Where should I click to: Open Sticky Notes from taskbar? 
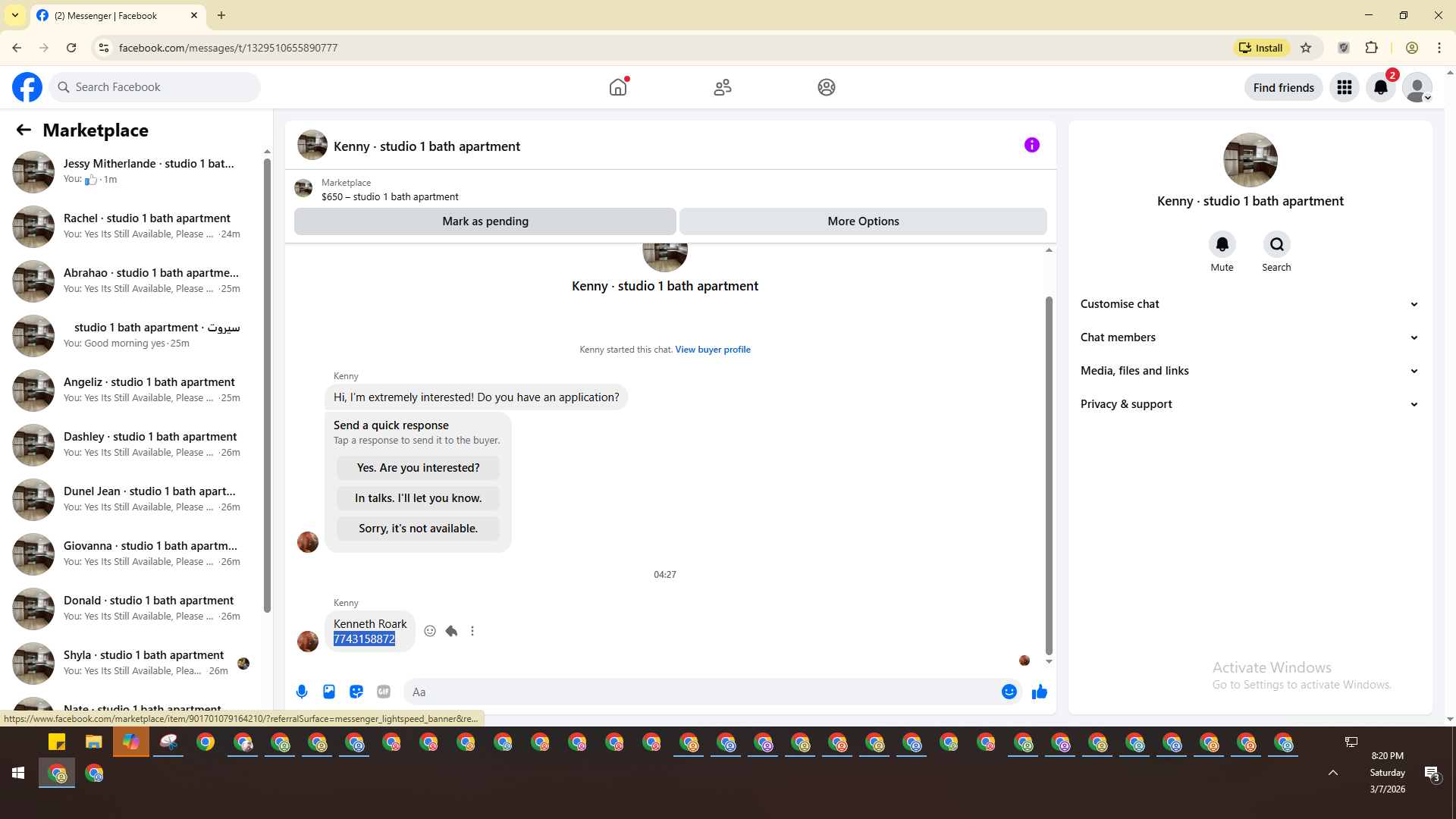[57, 742]
